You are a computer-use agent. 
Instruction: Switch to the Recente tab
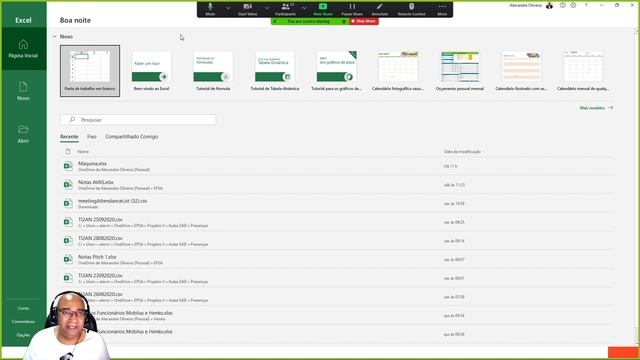[x=69, y=137]
